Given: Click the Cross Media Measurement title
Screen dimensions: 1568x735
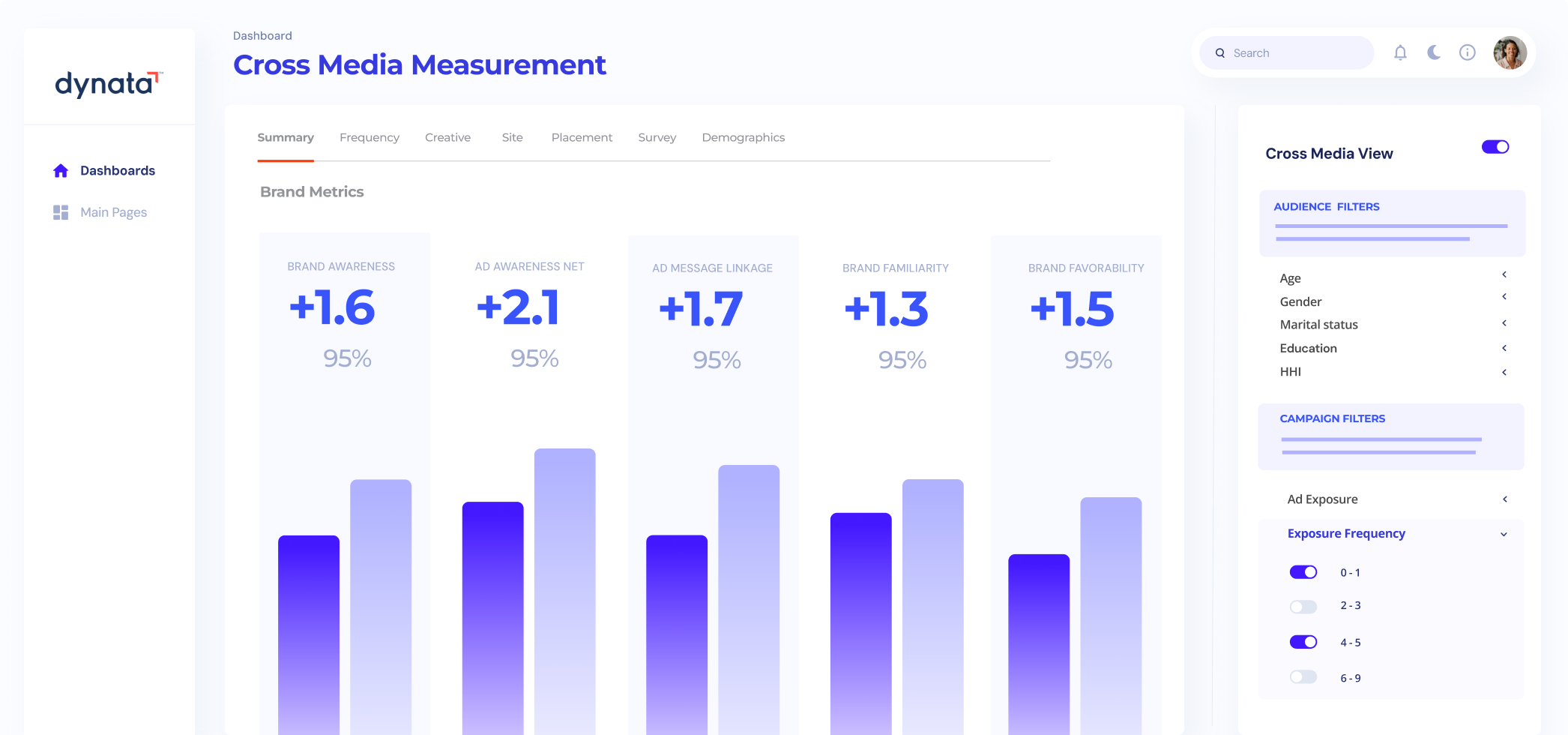Looking at the screenshot, I should click(420, 65).
